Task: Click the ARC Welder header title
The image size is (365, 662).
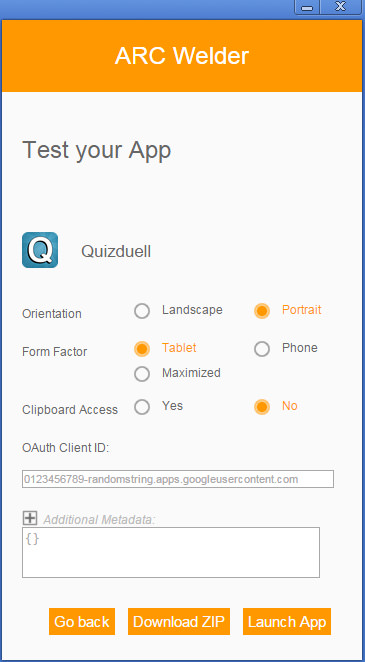Action: coord(182,56)
